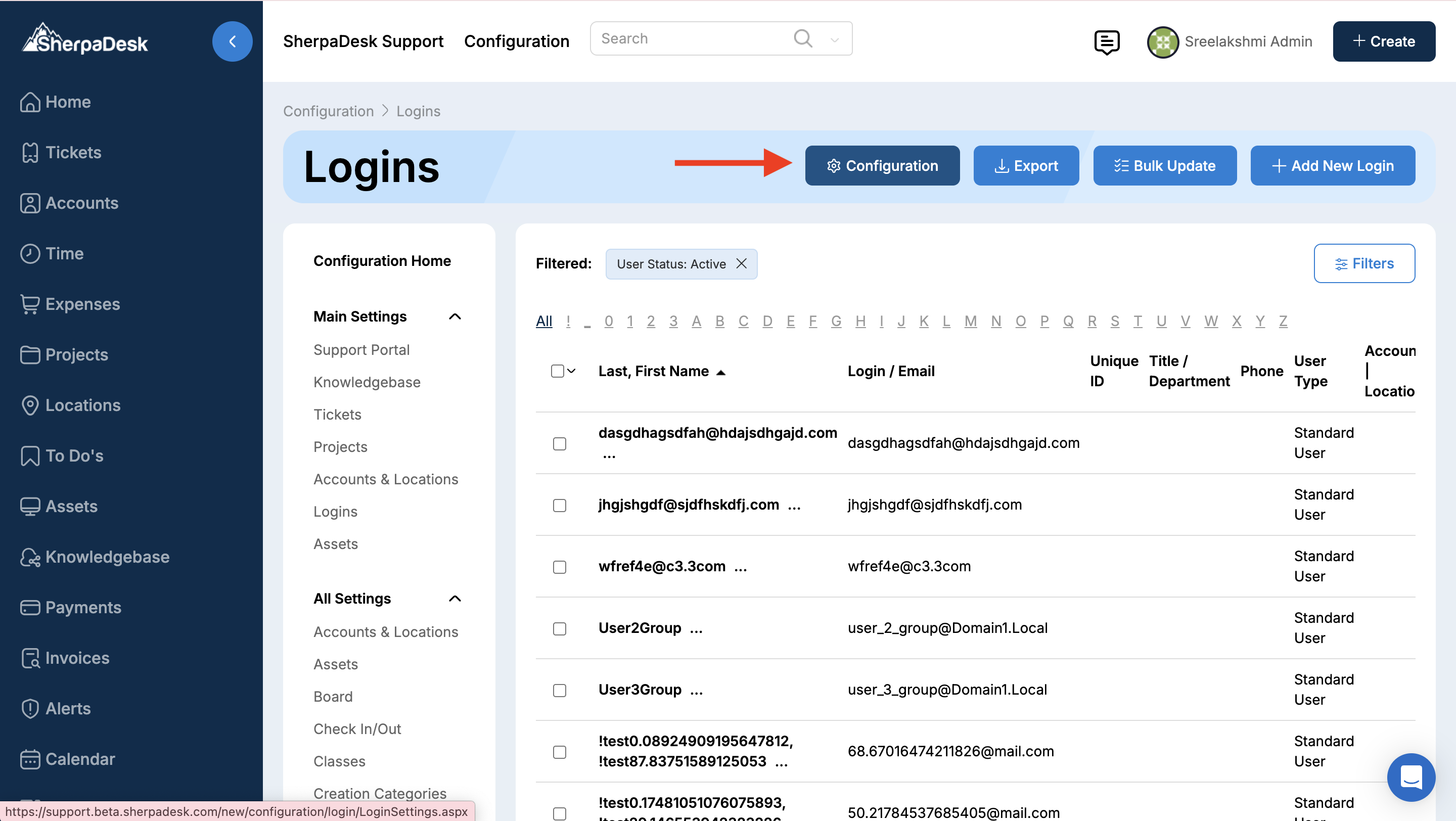This screenshot has height=821, width=1456.
Task: Click the Configuration button in Logins header
Action: click(882, 165)
